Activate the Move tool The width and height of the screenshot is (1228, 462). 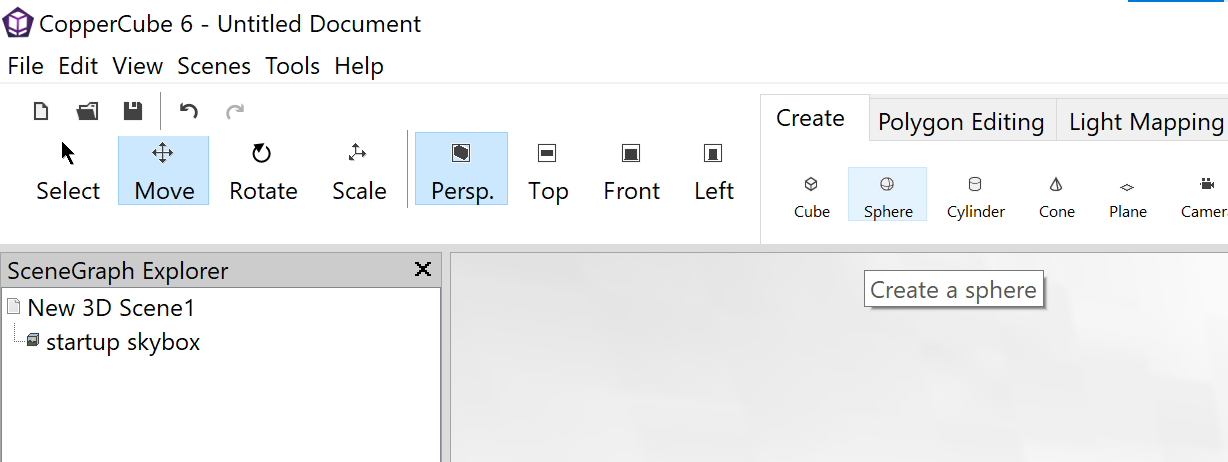pos(164,171)
